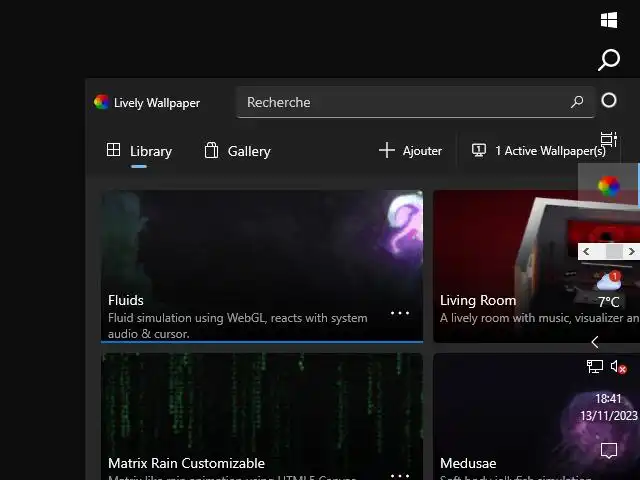This screenshot has height=480, width=640.
Task: Click magnifier icon in Recherche box
Action: click(x=577, y=102)
